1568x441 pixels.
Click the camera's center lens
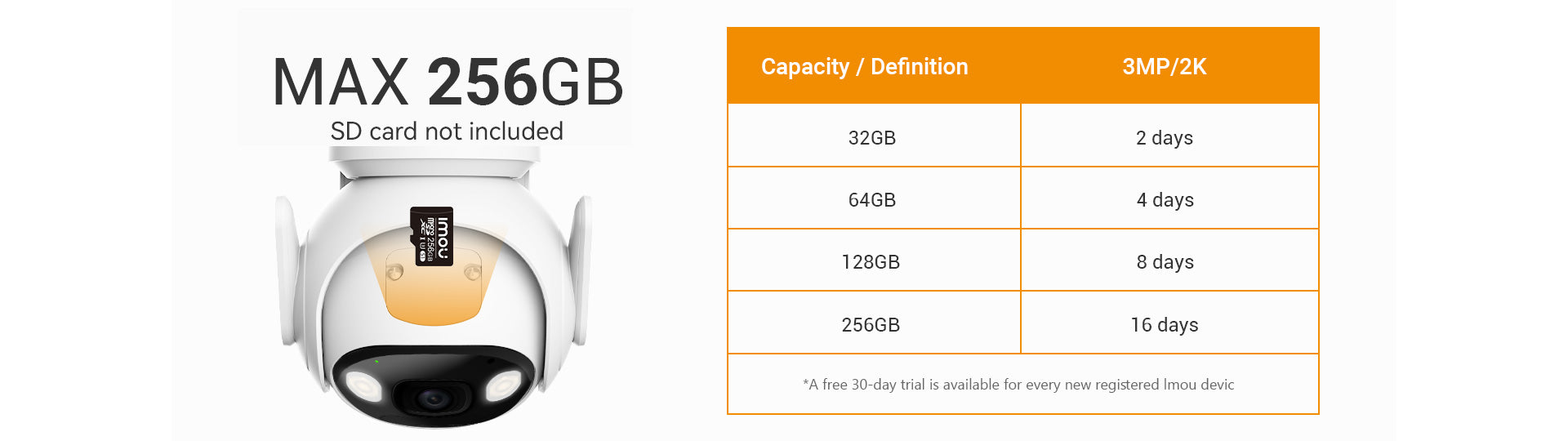pos(432,399)
